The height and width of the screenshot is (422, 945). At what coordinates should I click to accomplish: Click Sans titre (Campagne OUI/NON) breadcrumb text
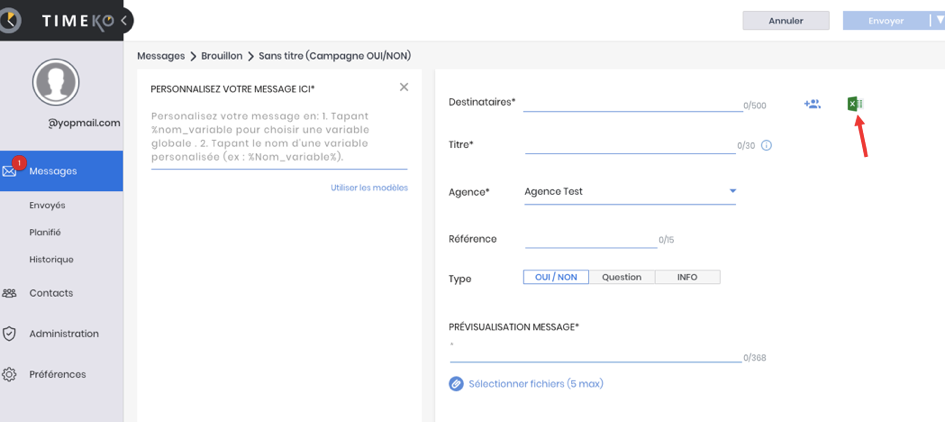[x=334, y=55]
